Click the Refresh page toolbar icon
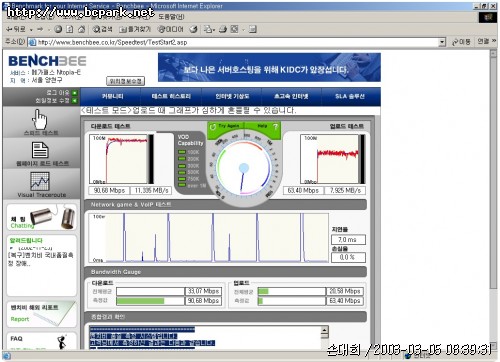Viewport: 500px width, 362px height. [x=70, y=29]
